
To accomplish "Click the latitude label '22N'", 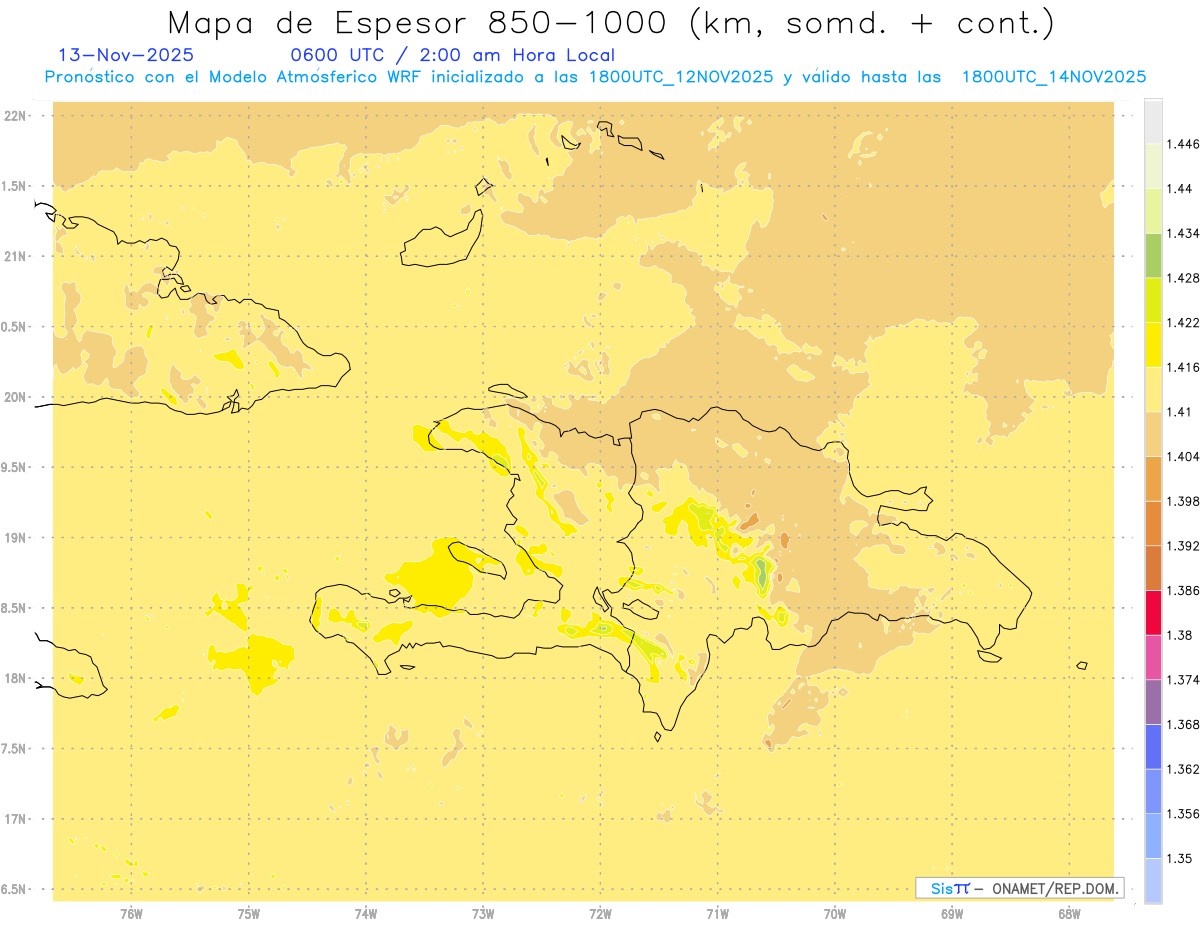I will pos(14,115).
